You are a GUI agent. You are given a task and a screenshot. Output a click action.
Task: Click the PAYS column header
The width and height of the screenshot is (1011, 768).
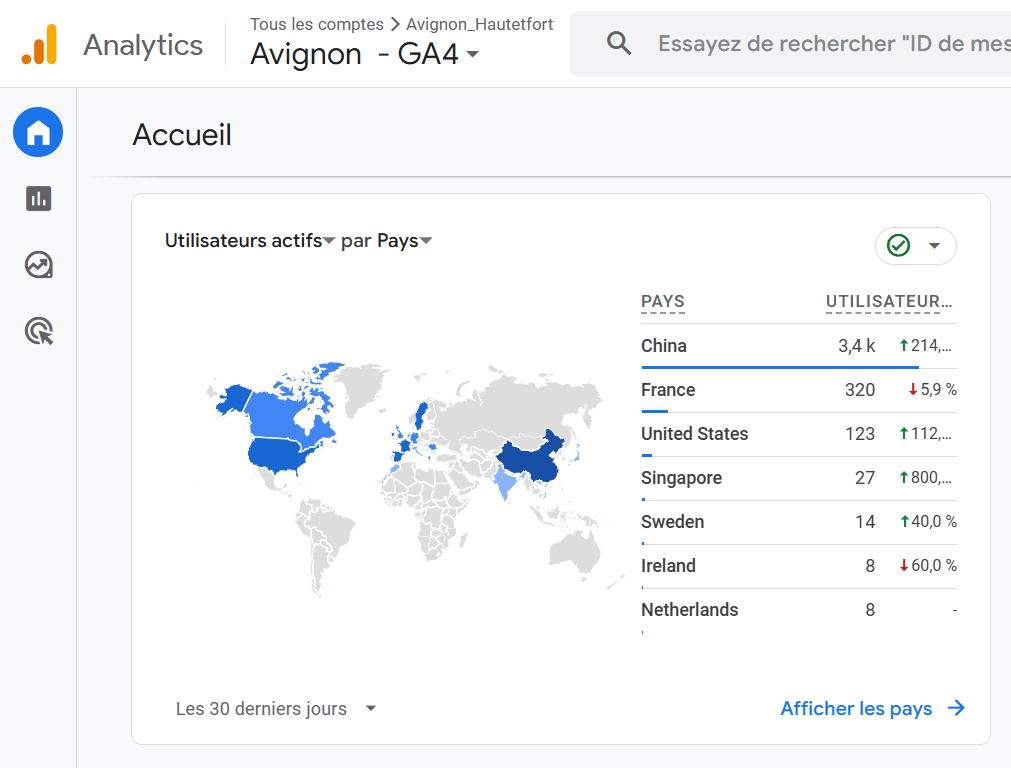[663, 302]
